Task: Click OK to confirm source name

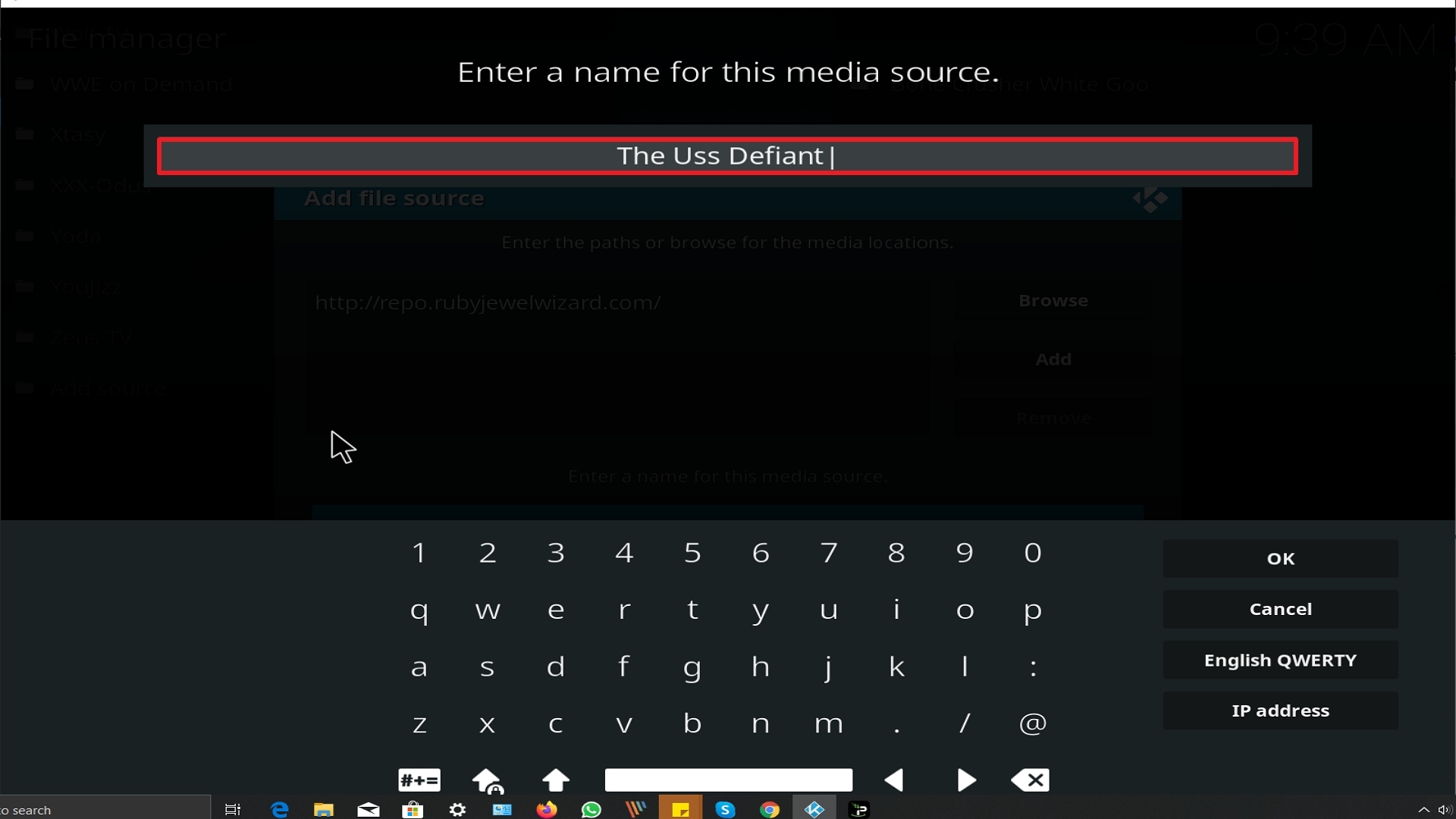Action: (1280, 559)
